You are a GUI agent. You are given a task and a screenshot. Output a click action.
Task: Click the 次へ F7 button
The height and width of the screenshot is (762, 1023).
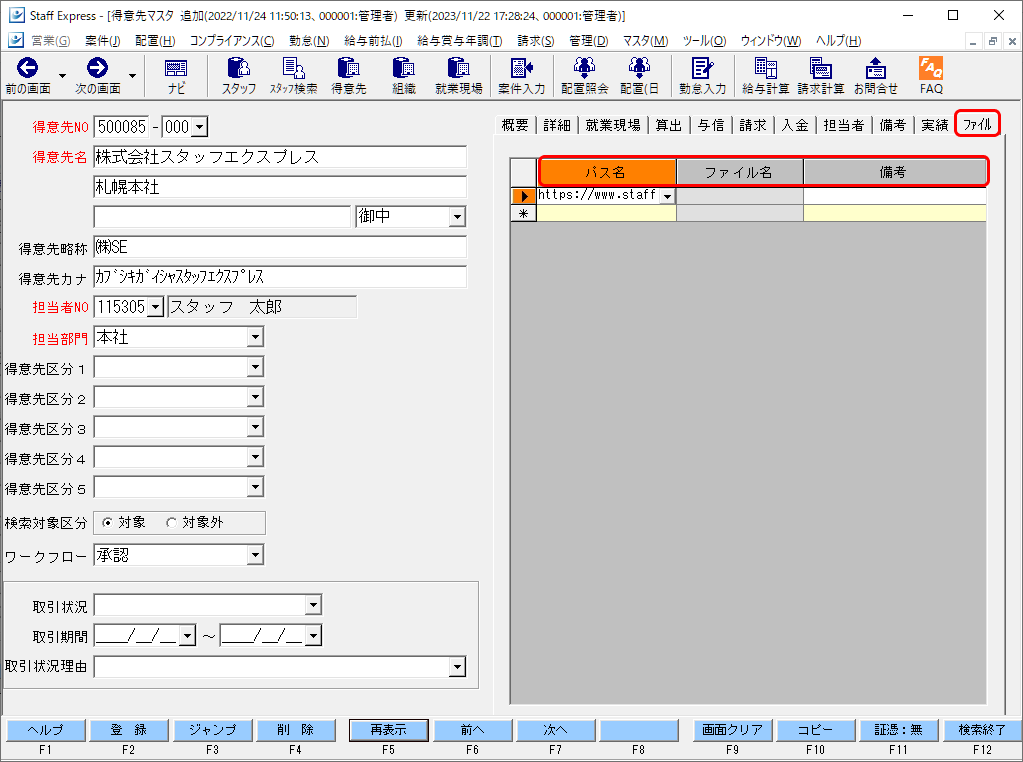click(x=555, y=730)
